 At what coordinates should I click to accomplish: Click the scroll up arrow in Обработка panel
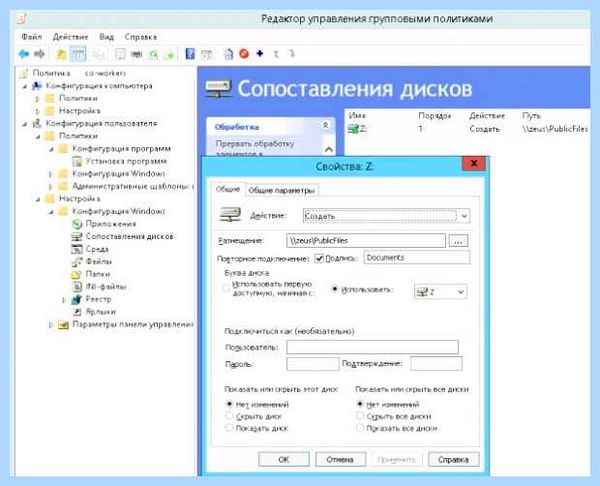click(x=328, y=149)
